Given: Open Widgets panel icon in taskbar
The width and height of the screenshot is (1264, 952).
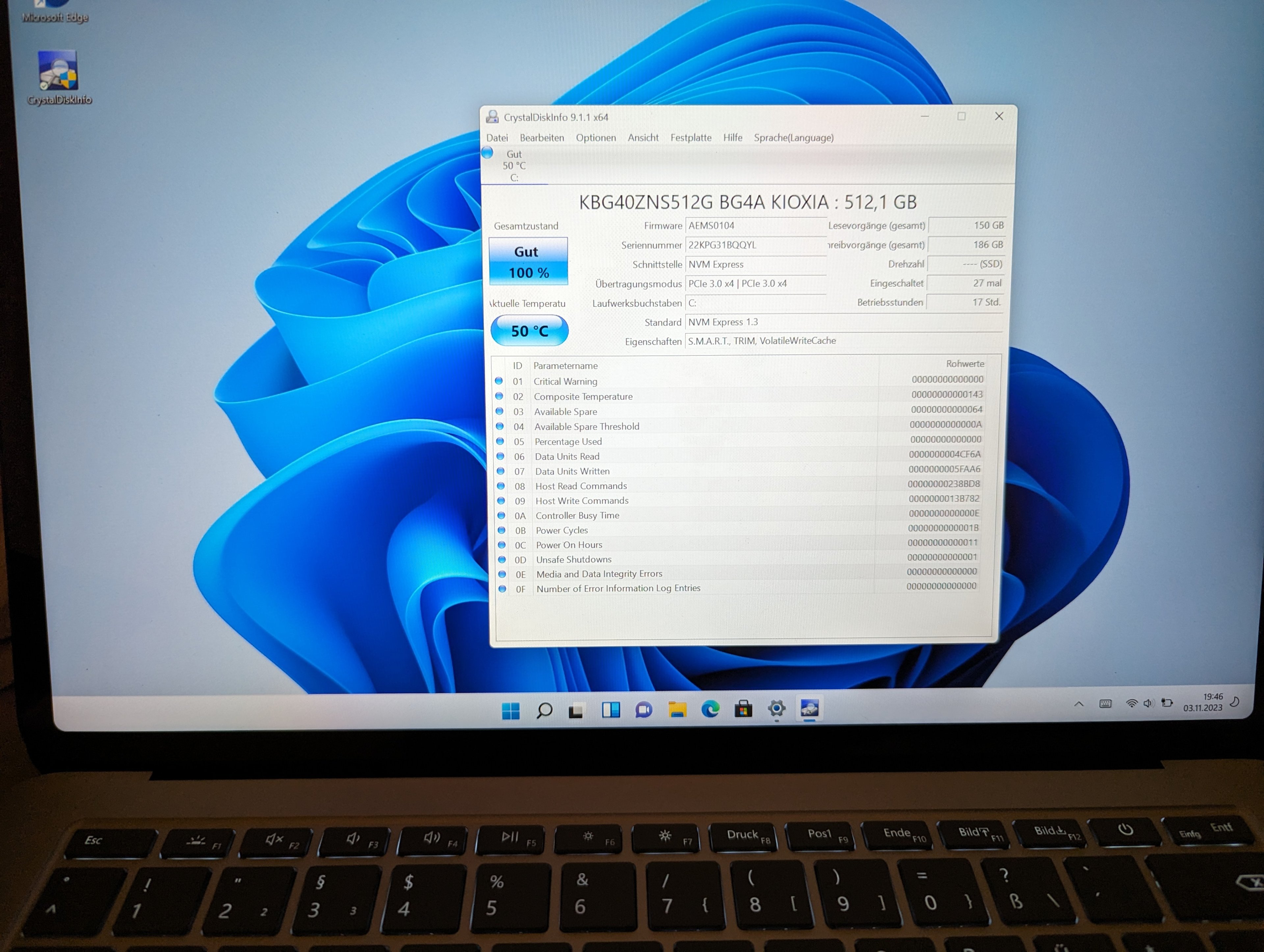Looking at the screenshot, I should coord(611,710).
